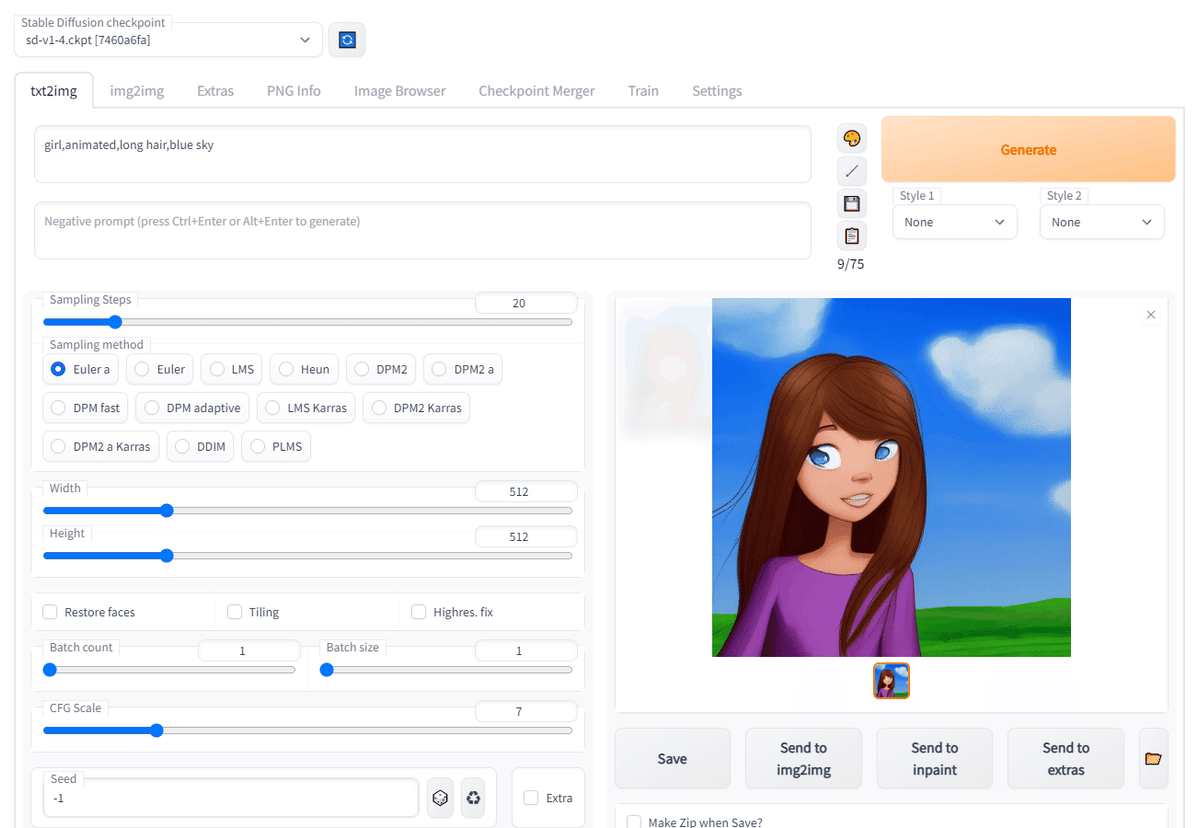Enable Tiling checkbox

235,612
